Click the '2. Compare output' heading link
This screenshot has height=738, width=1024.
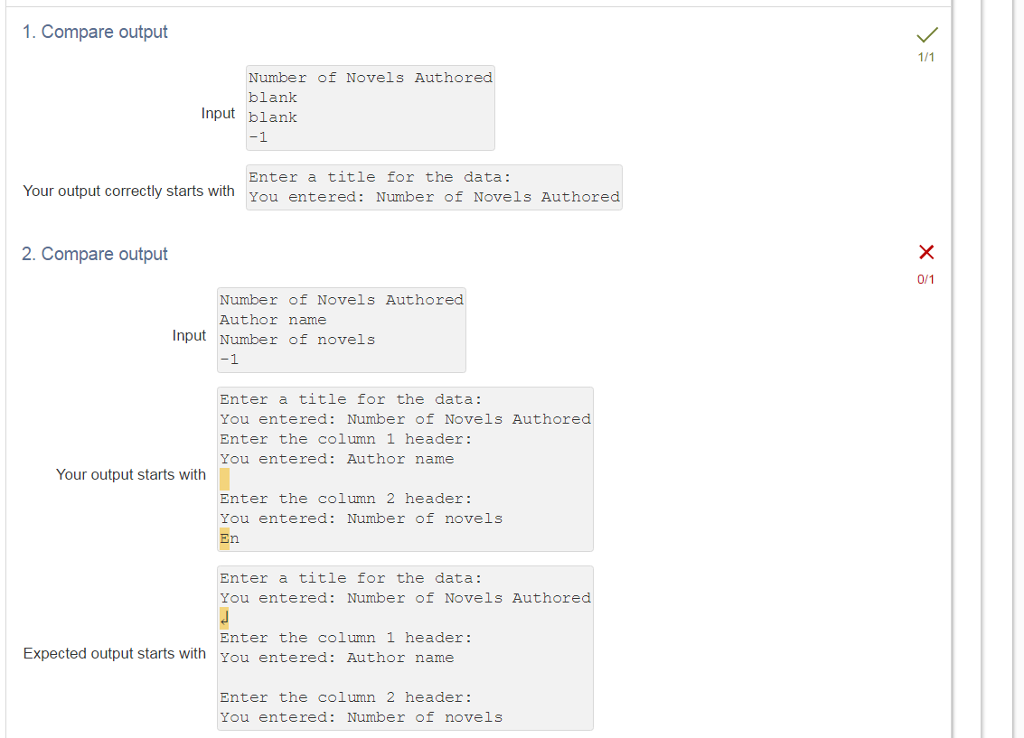point(95,253)
